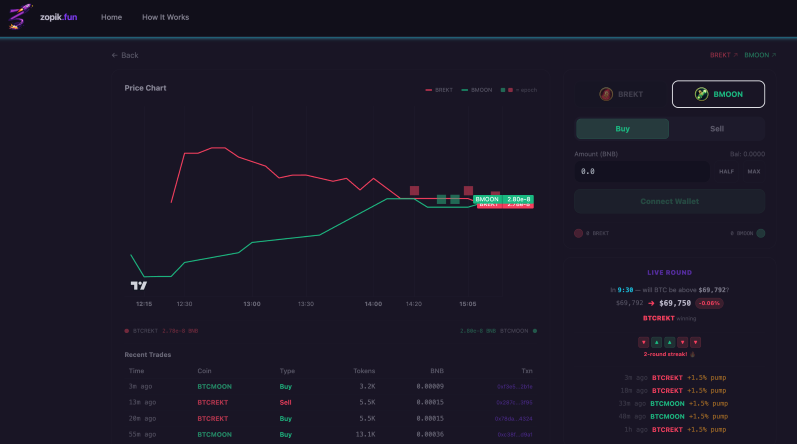Click the 1h ago BTCREKT pump entry
797x444 pixels.
coord(675,429)
